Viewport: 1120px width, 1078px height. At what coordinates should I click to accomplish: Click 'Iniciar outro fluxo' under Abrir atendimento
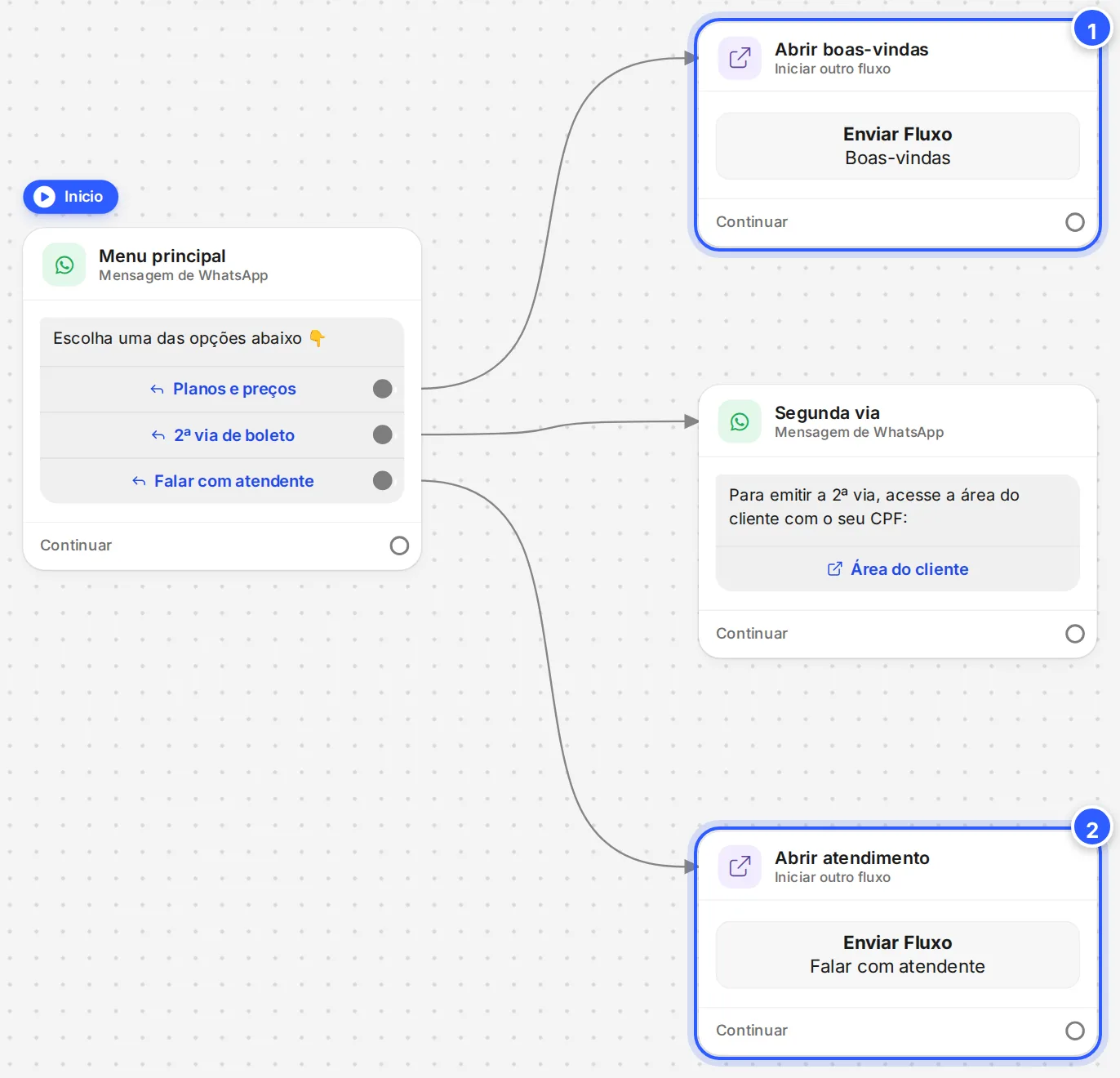pyautogui.click(x=833, y=877)
